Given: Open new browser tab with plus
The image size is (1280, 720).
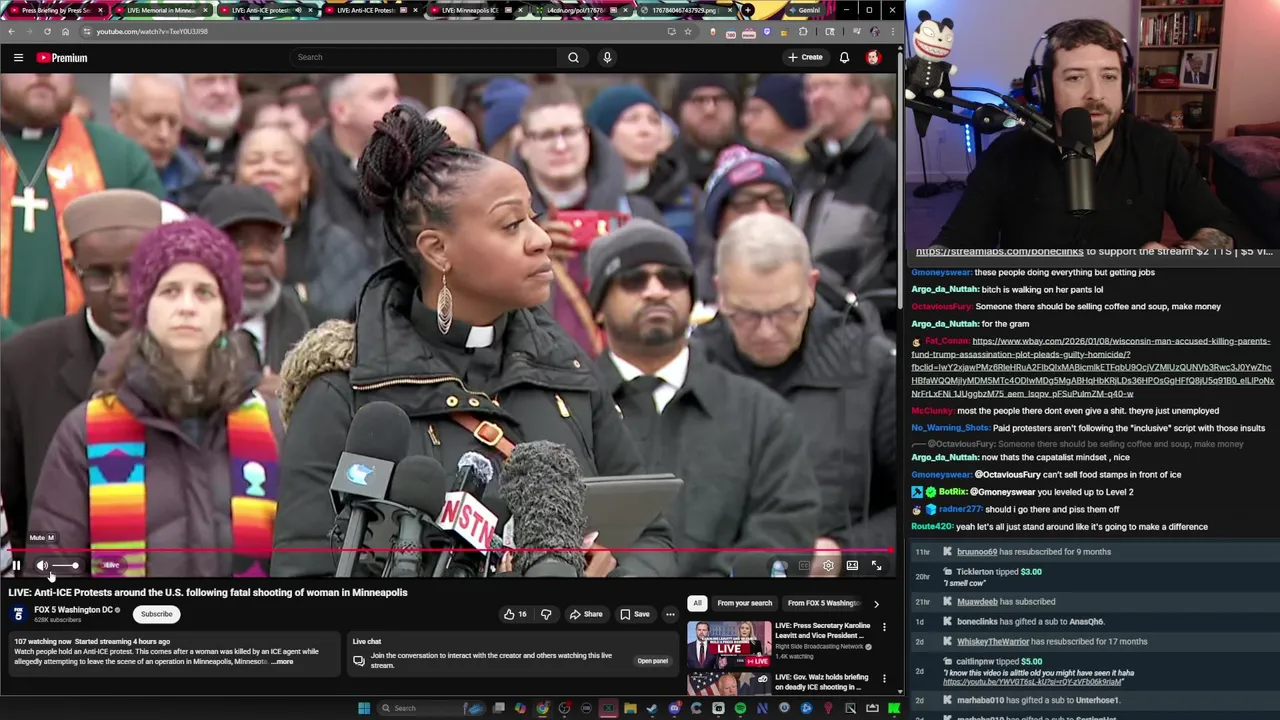Looking at the screenshot, I should tap(748, 10).
